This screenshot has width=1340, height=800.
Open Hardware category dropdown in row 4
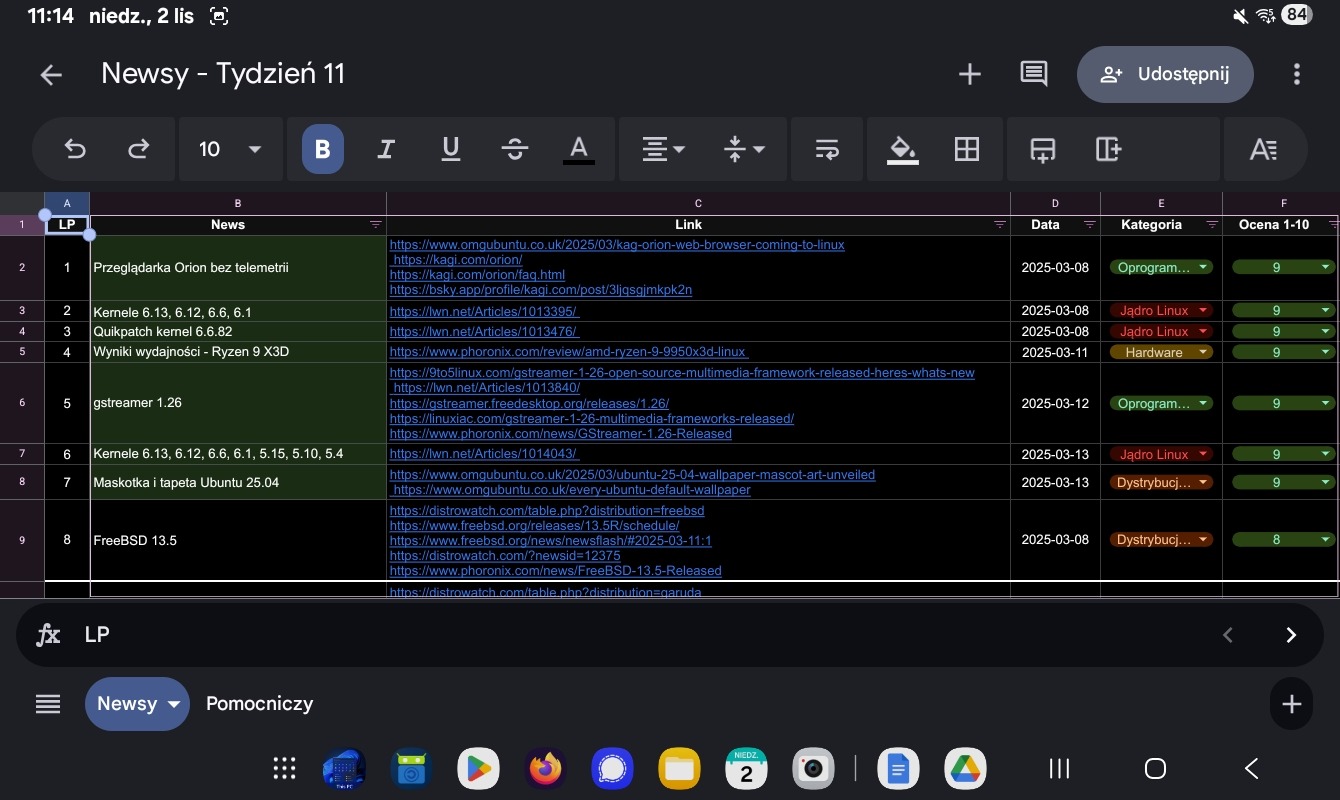(x=1160, y=352)
